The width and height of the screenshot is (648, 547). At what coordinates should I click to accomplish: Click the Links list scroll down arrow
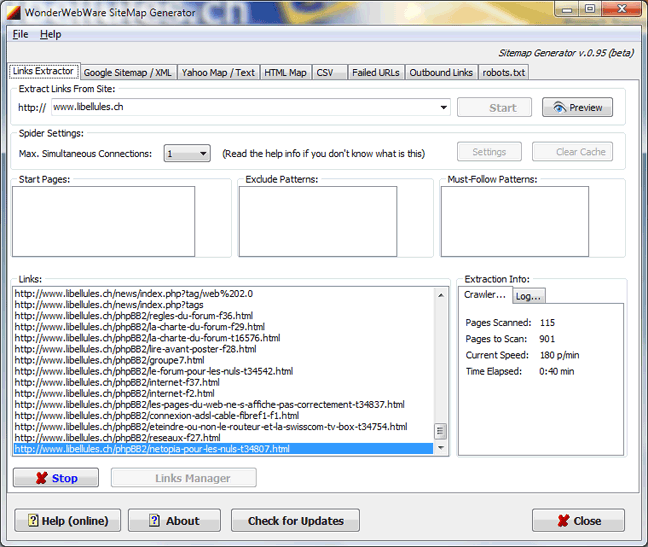(x=441, y=448)
